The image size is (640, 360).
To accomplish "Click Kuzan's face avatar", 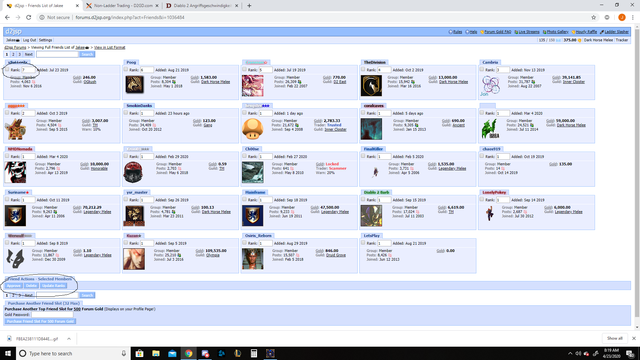I will [134, 258].
